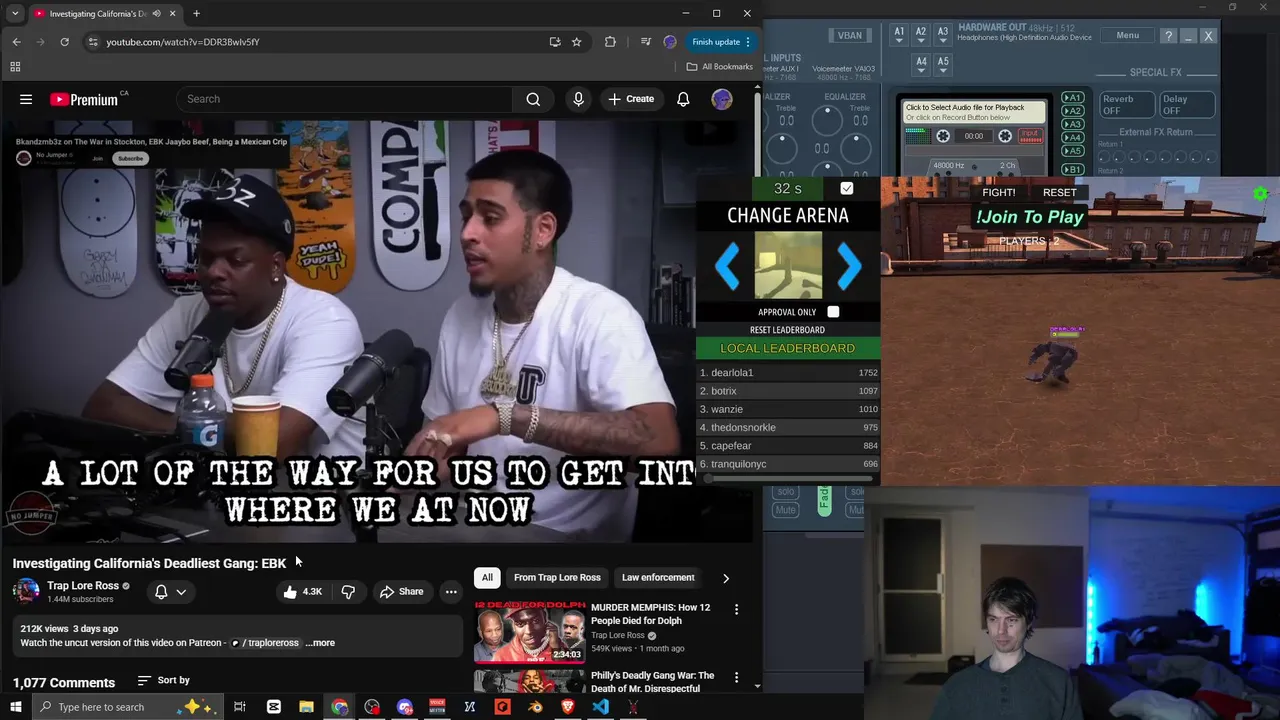Image resolution: width=1280 pixels, height=720 pixels.
Task: Toggle recorder output A2 in Voicemeeter
Action: click(x=1072, y=112)
